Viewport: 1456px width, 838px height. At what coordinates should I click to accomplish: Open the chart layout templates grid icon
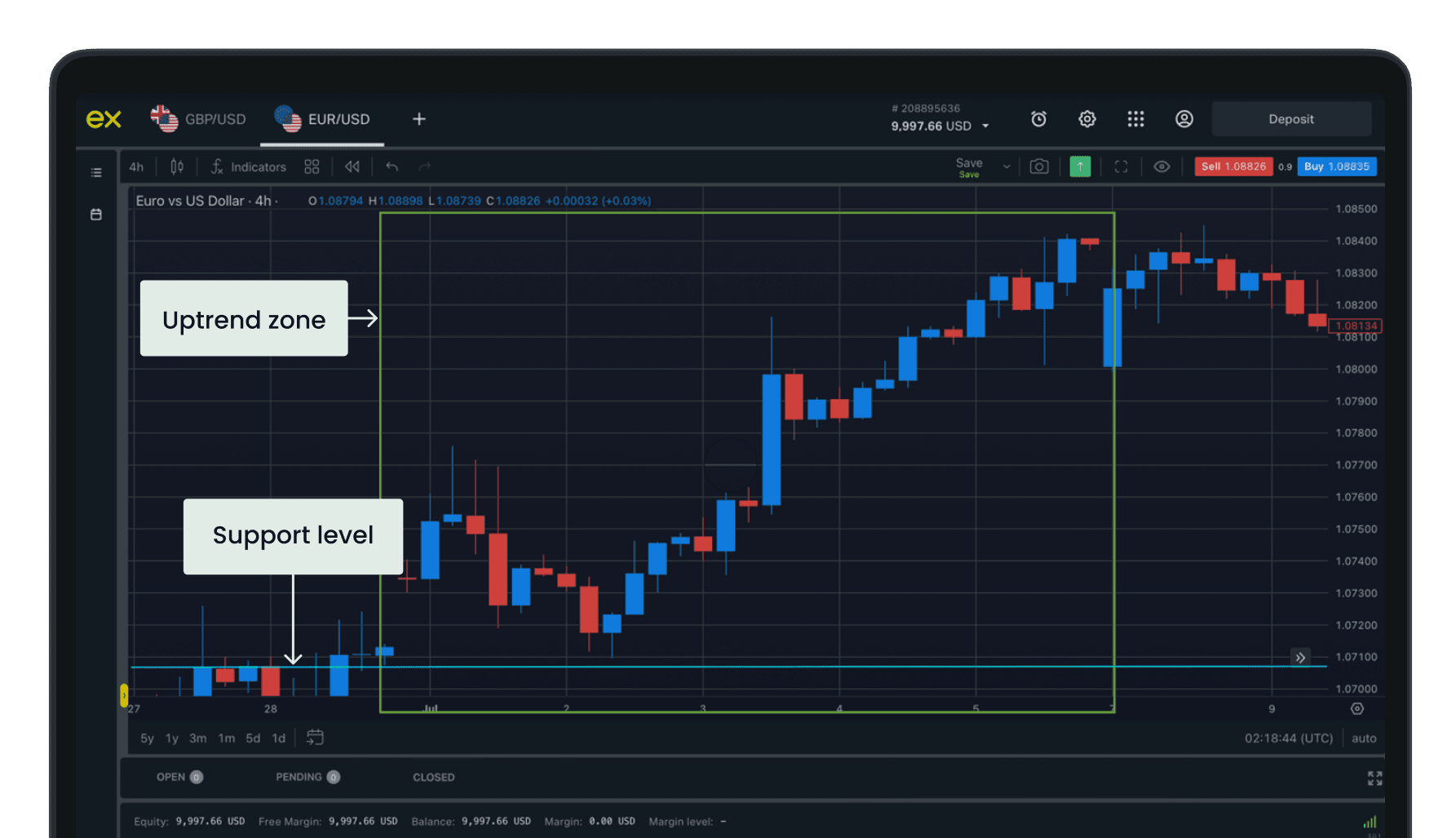[x=312, y=166]
